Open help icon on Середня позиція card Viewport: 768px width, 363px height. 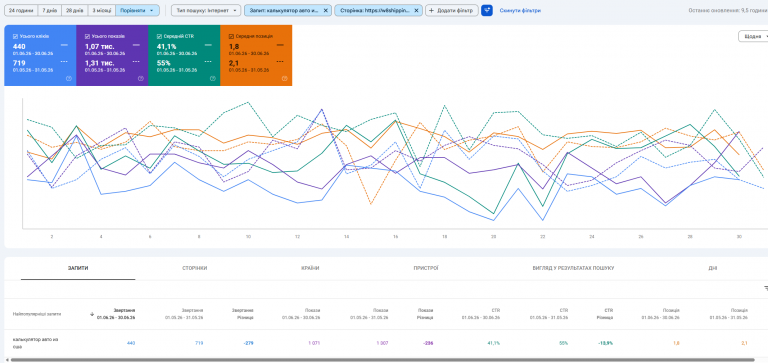tap(285, 78)
